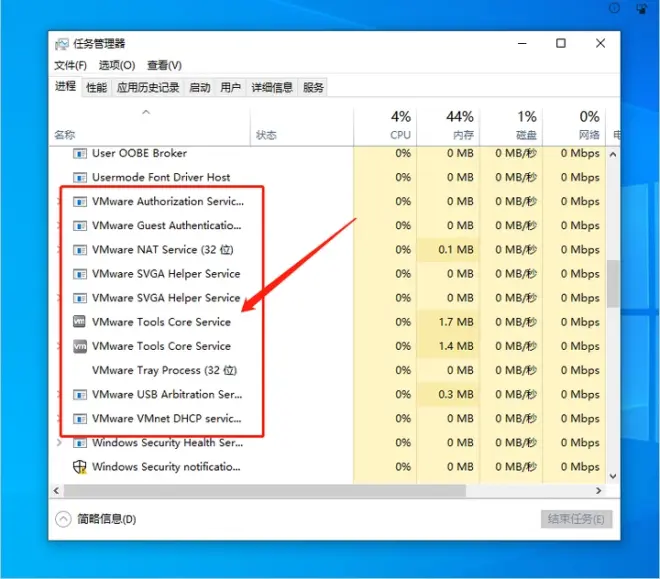Switch to the 详细信息 tab
Image resolution: width=660 pixels, height=579 pixels.
(272, 88)
